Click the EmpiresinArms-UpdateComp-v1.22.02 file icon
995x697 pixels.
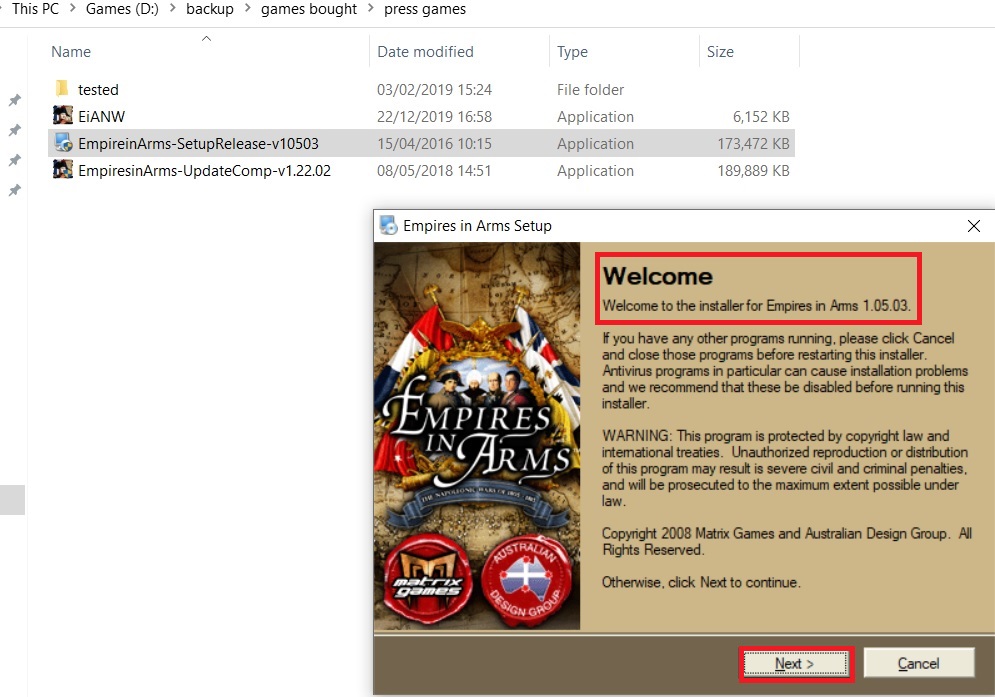62,169
